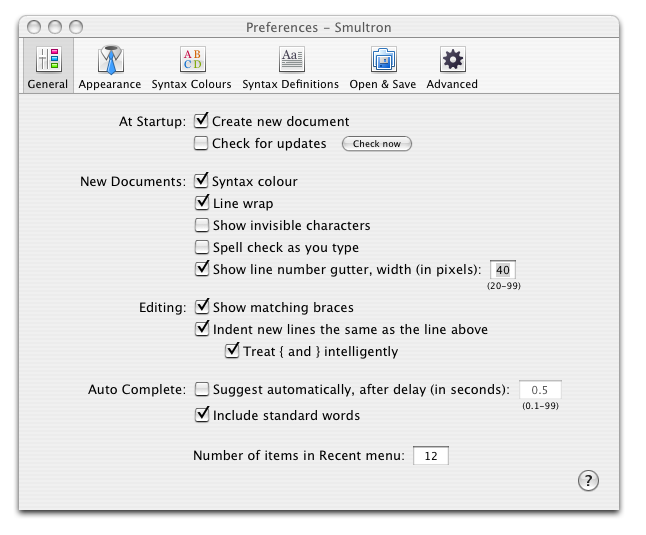
Task: Enable Check for updates checkbox
Action: point(202,144)
